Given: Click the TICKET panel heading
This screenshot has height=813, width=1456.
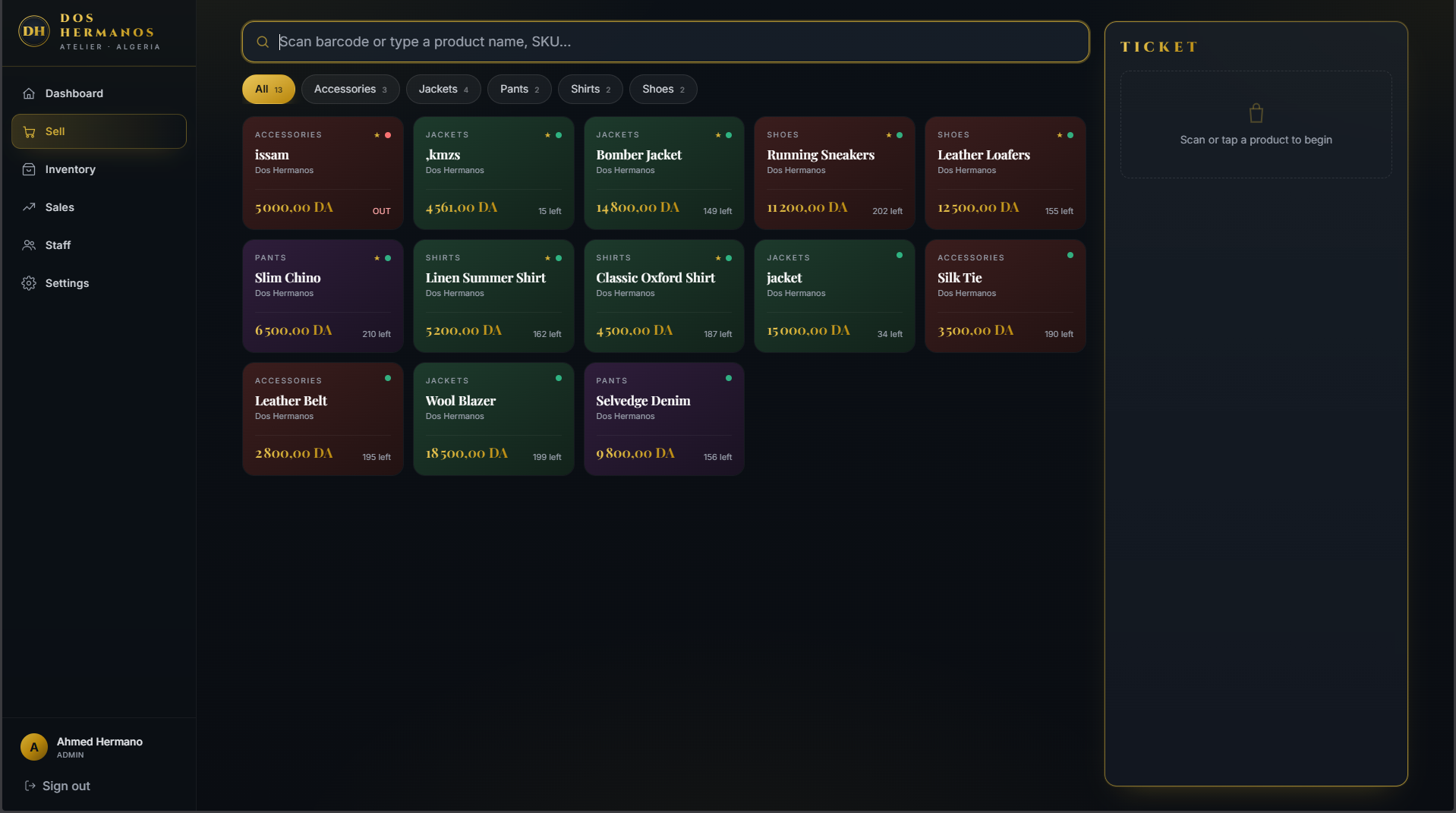Looking at the screenshot, I should (1158, 47).
